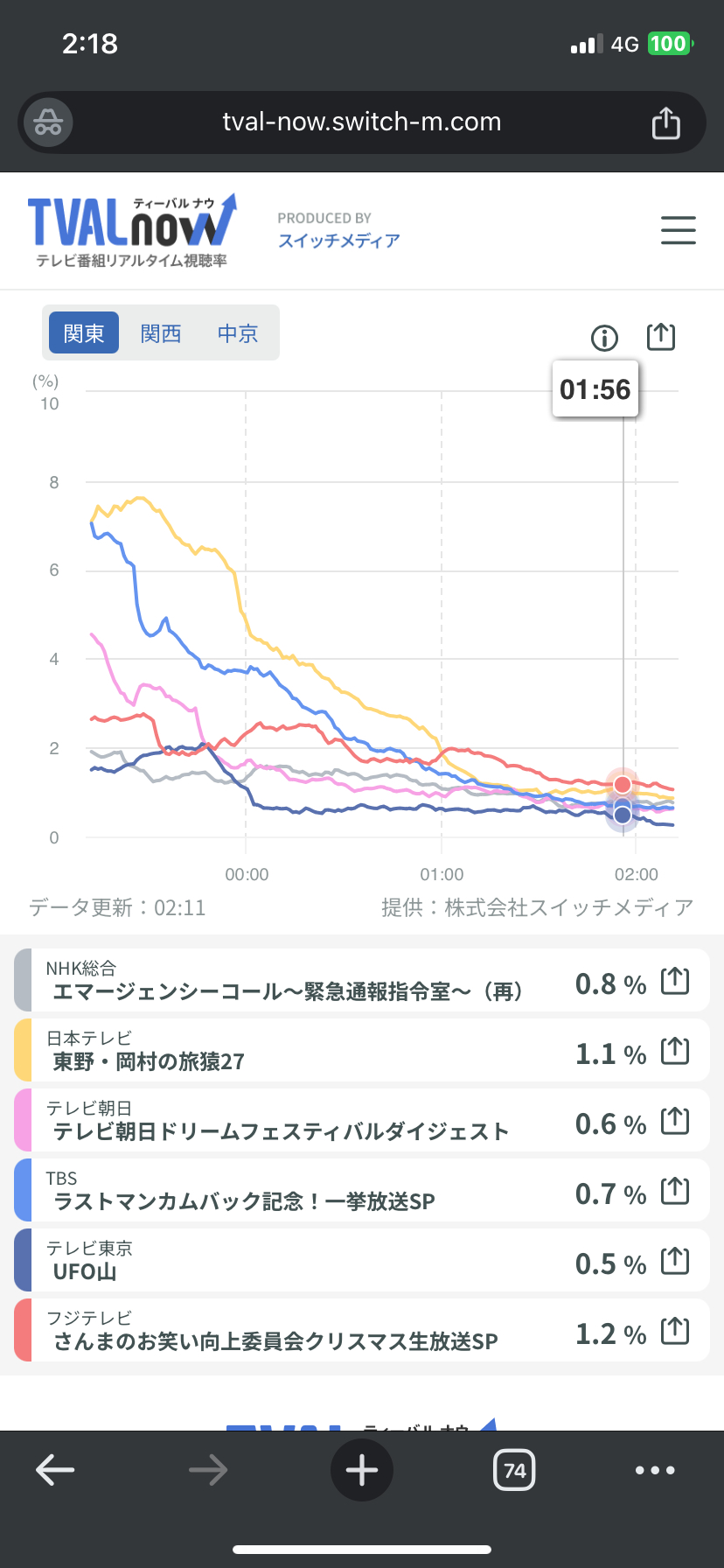
Task: Share the NHK総合 program rating
Action: [675, 982]
